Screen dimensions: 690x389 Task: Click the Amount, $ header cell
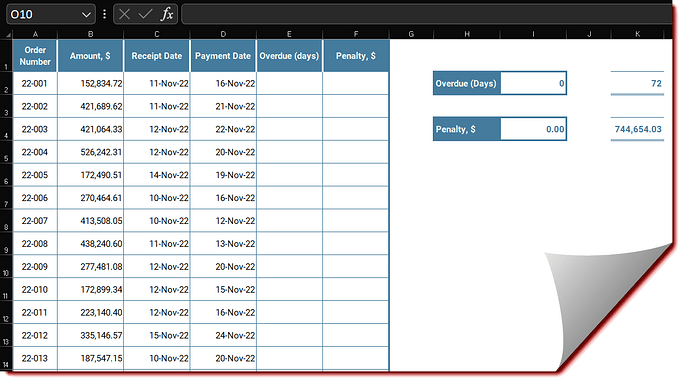(x=90, y=56)
